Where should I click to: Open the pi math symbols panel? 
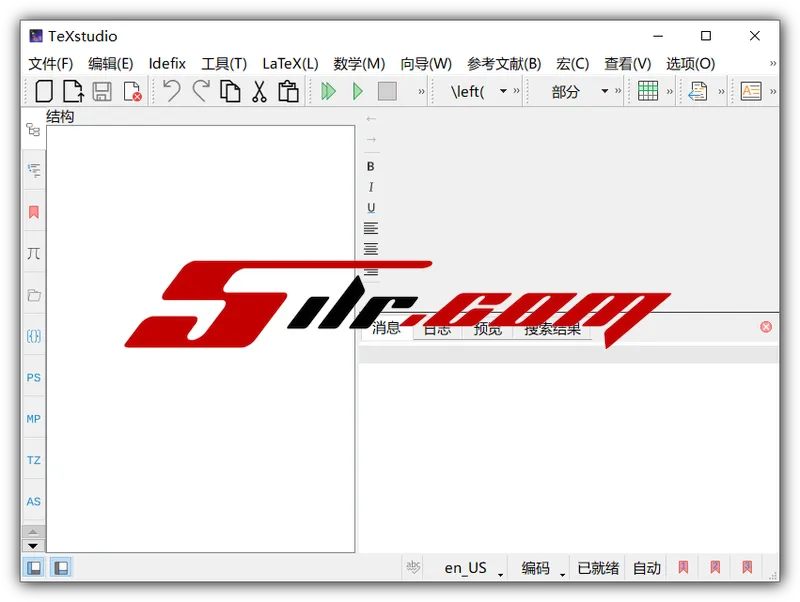click(x=34, y=253)
